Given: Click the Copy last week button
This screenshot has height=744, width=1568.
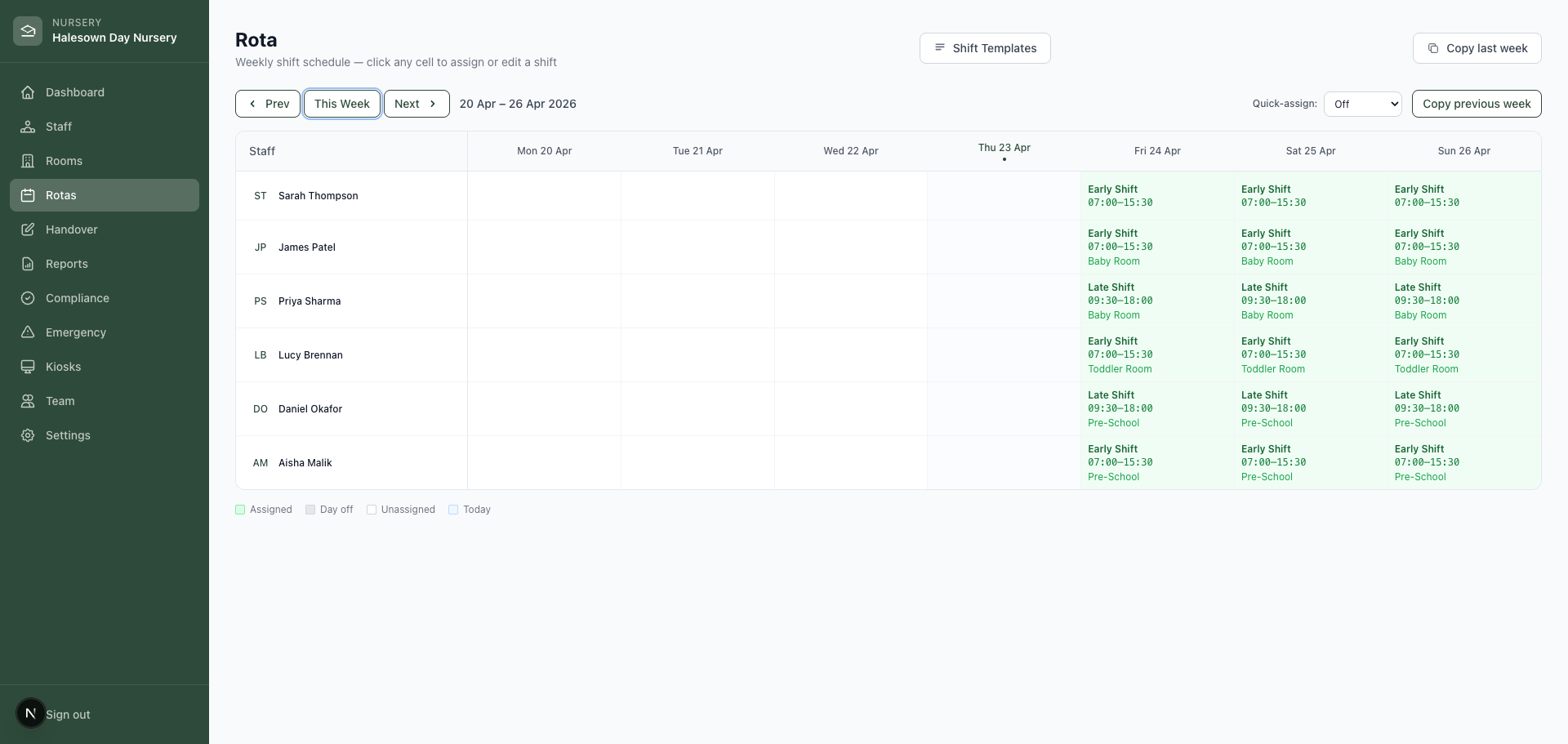Looking at the screenshot, I should pyautogui.click(x=1477, y=48).
